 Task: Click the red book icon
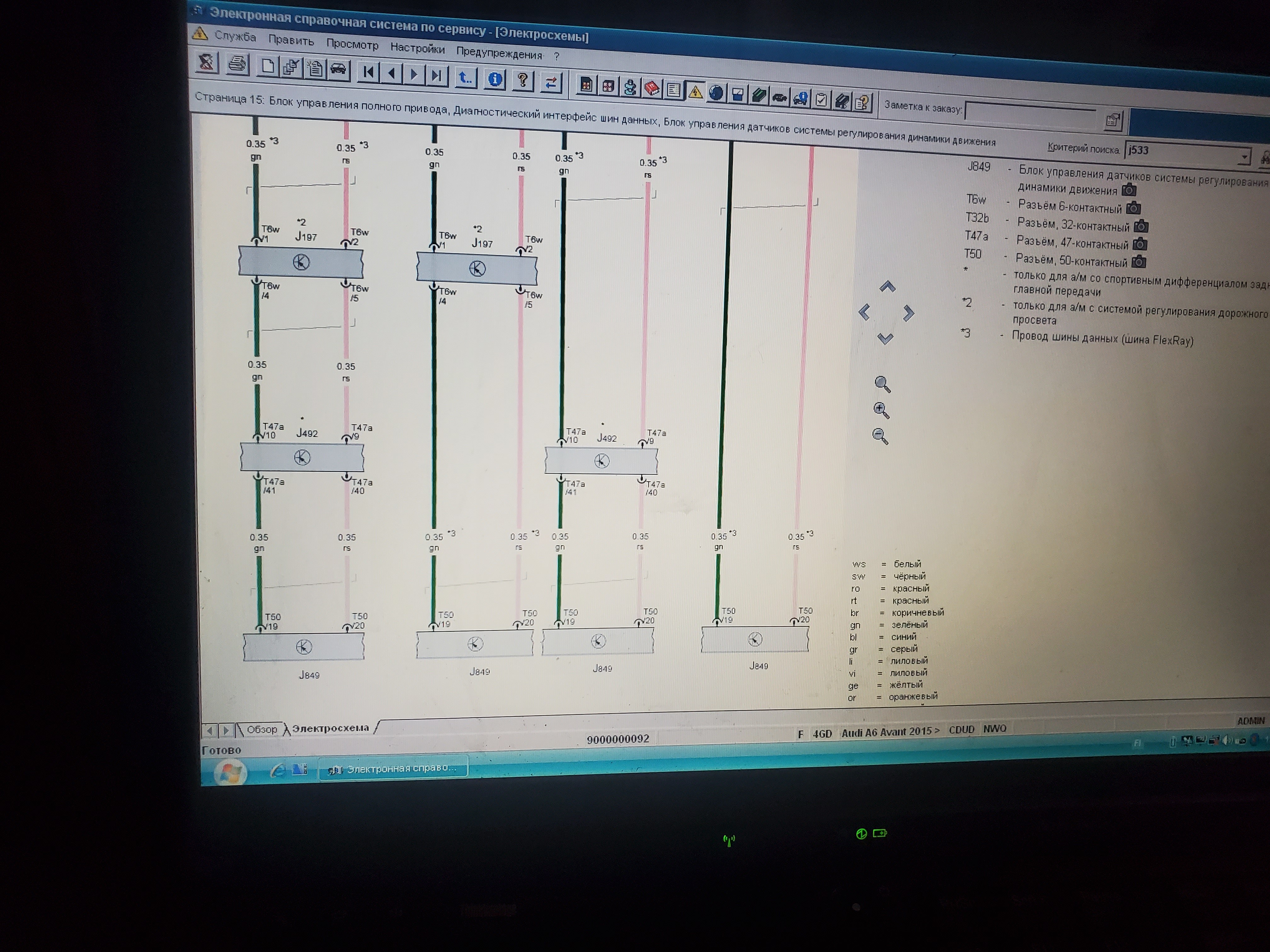pyautogui.click(x=652, y=88)
